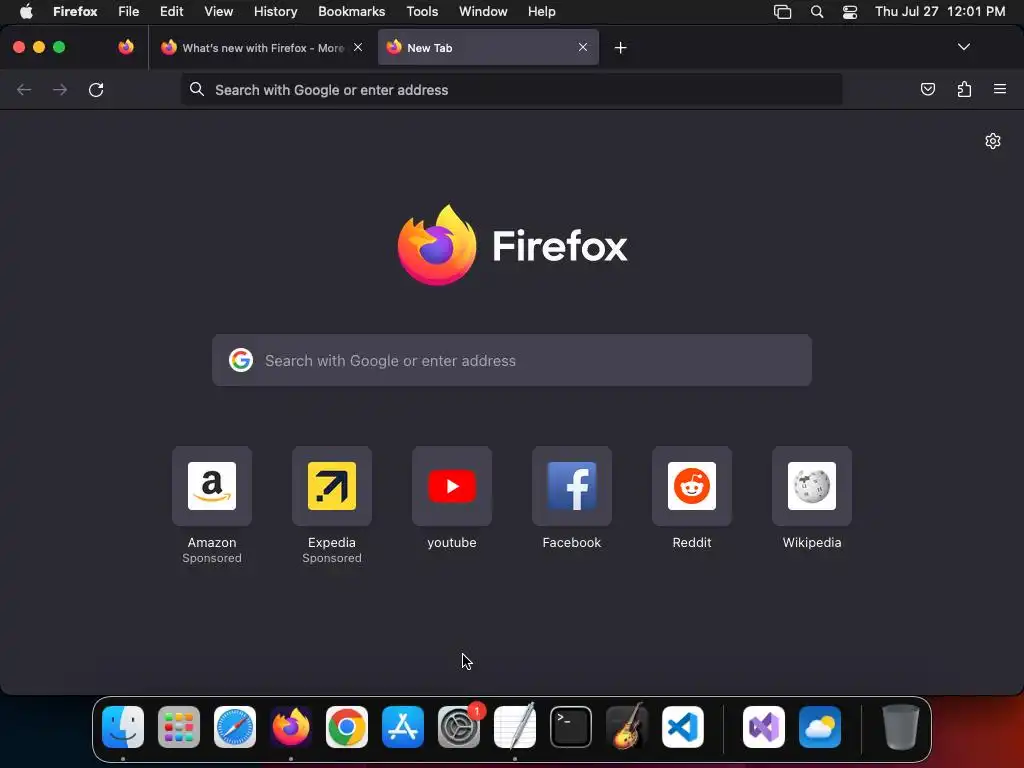The width and height of the screenshot is (1024, 768).
Task: Focus the top address bar field
Action: click(511, 89)
